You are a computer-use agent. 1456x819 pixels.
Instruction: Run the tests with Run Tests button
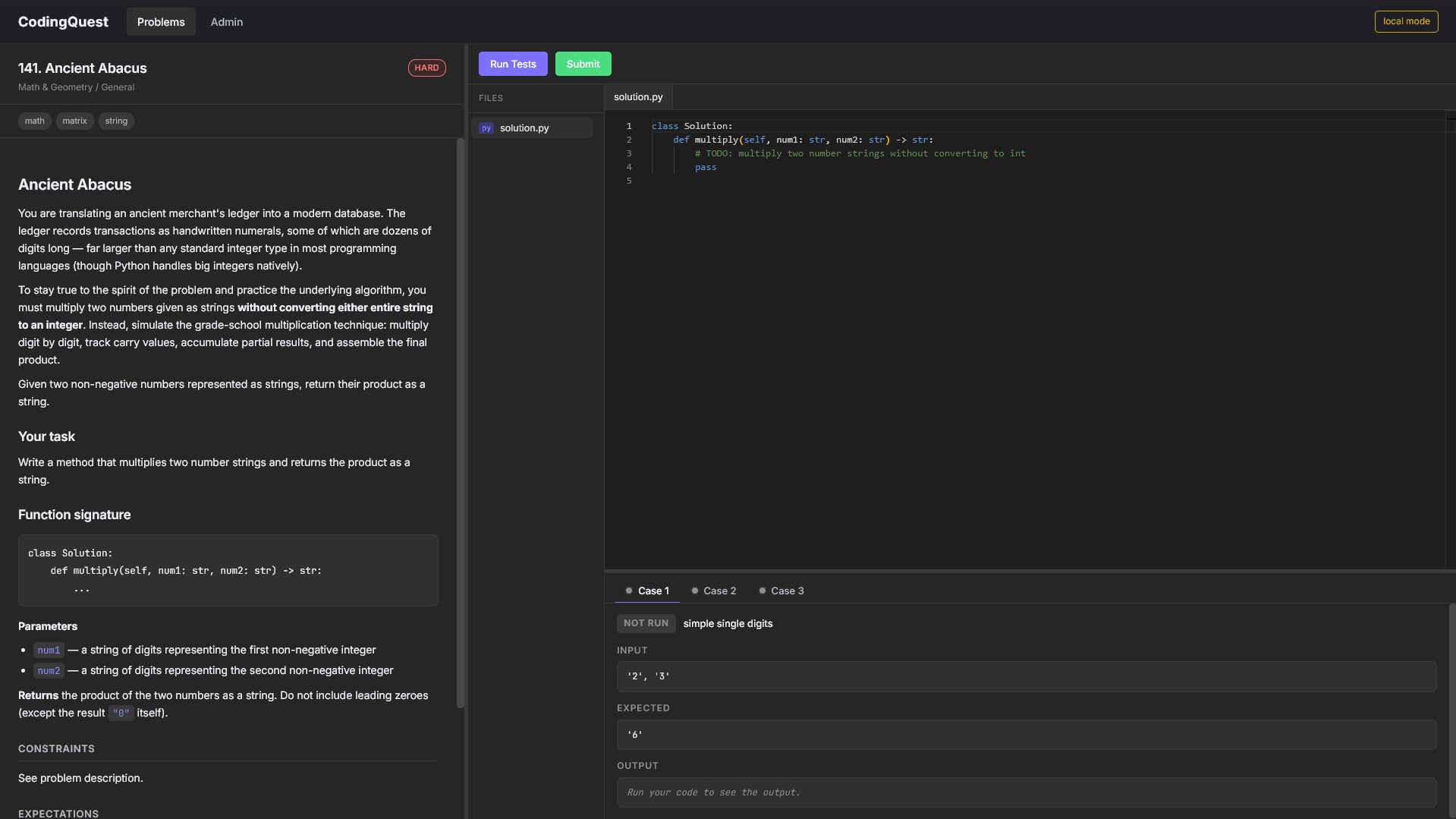coord(513,64)
